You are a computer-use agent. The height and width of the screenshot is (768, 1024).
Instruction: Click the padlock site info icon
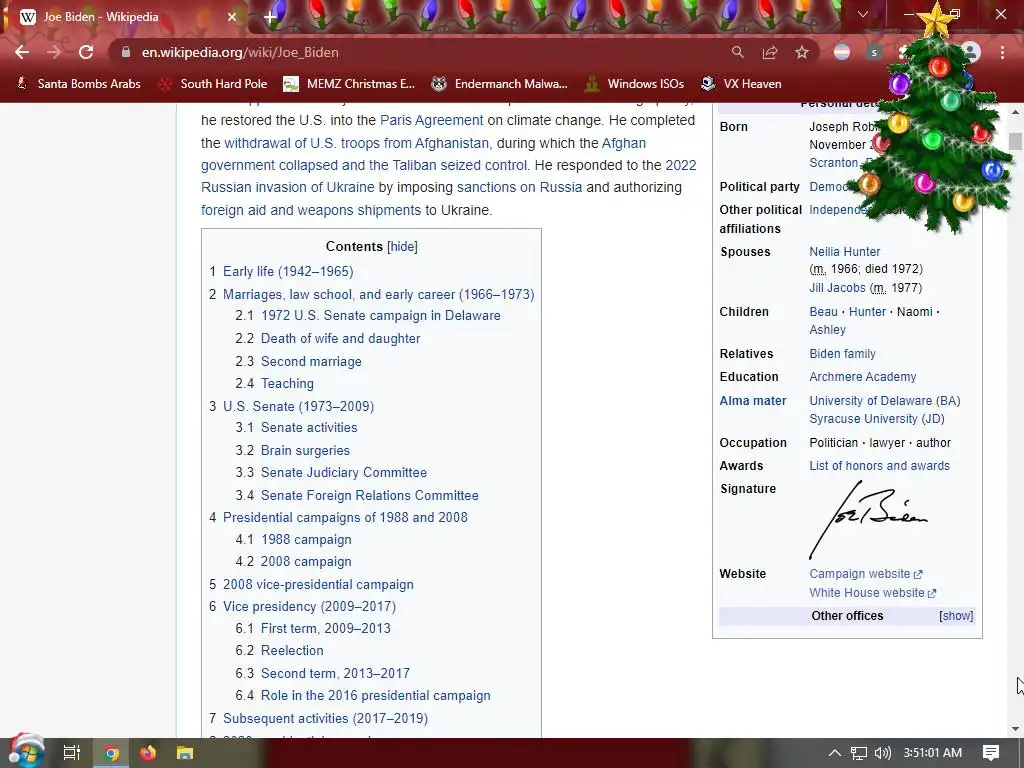point(126,52)
